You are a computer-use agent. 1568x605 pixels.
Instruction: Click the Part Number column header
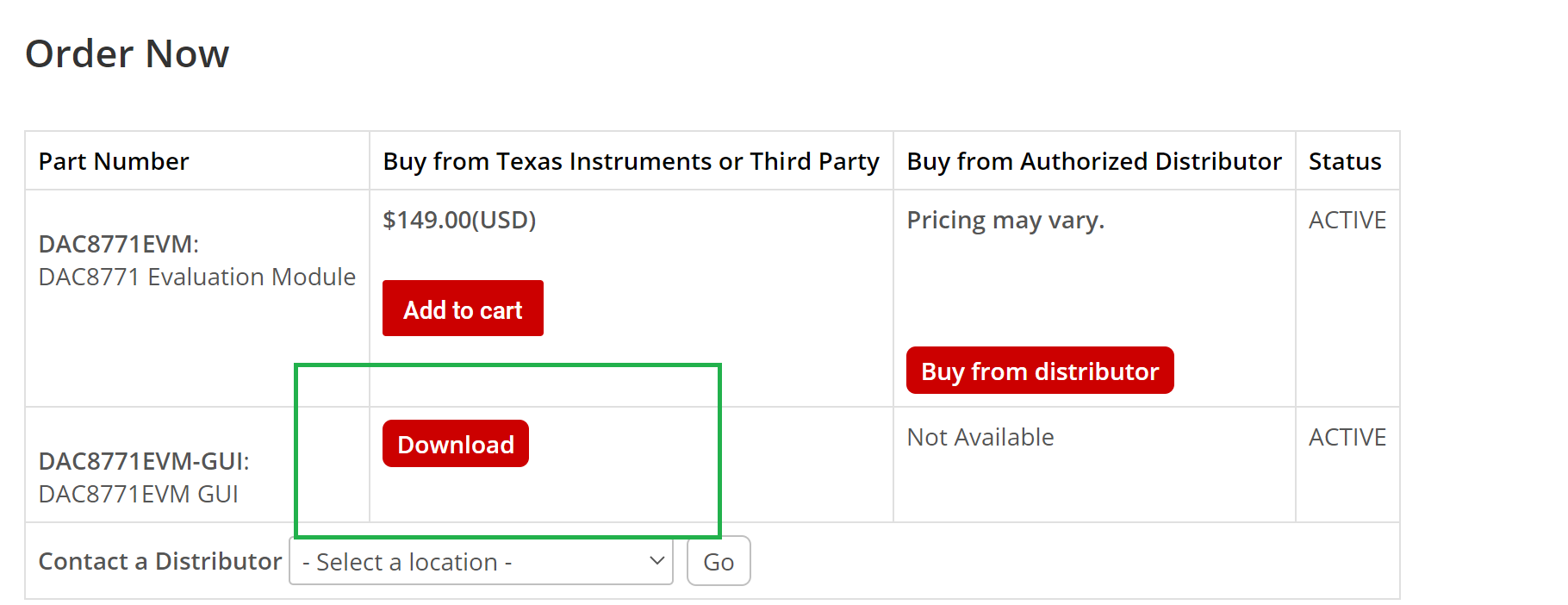point(114,161)
